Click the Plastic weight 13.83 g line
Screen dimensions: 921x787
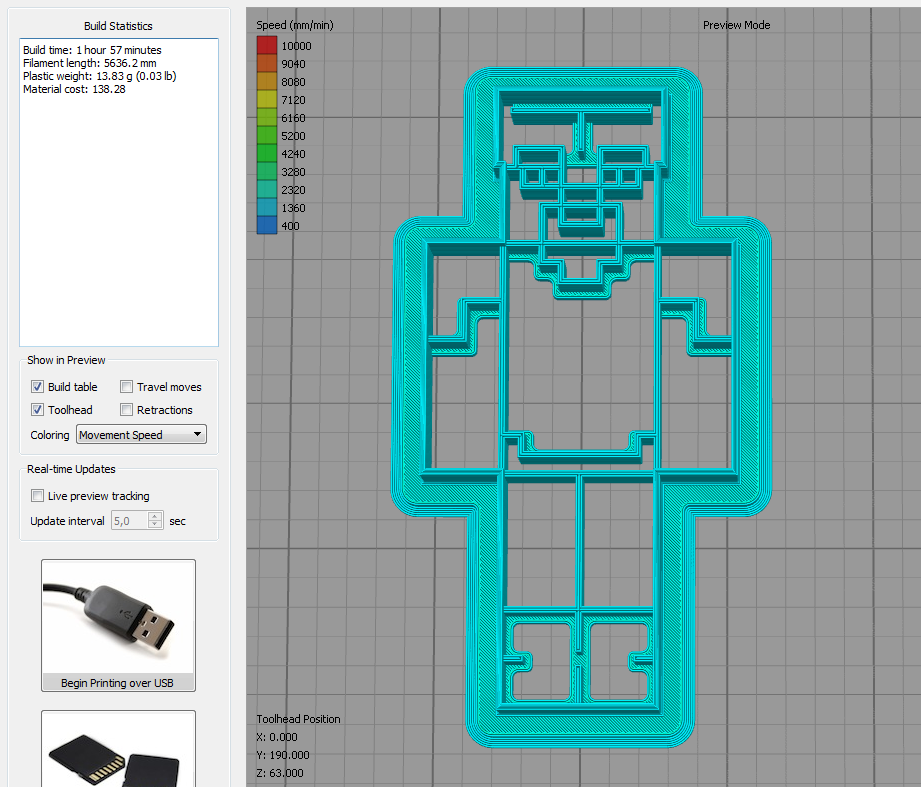(99, 76)
